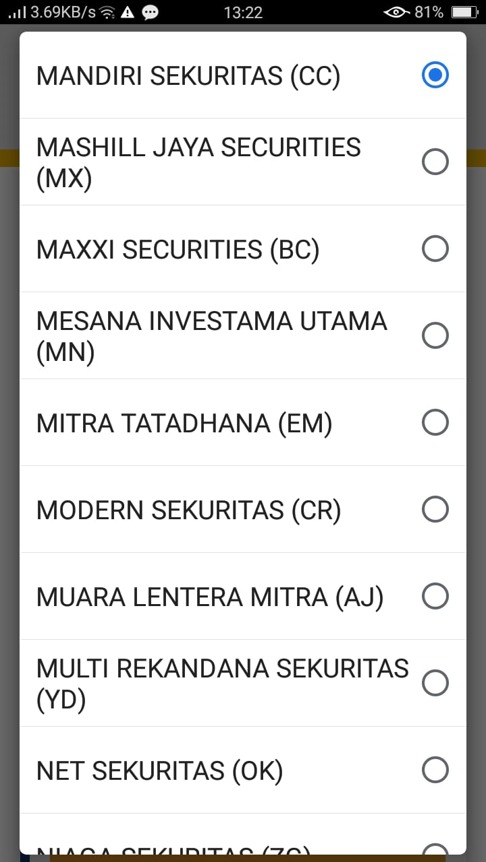Select the Mandiri Sekuritas (CC) radio button

click(x=435, y=75)
